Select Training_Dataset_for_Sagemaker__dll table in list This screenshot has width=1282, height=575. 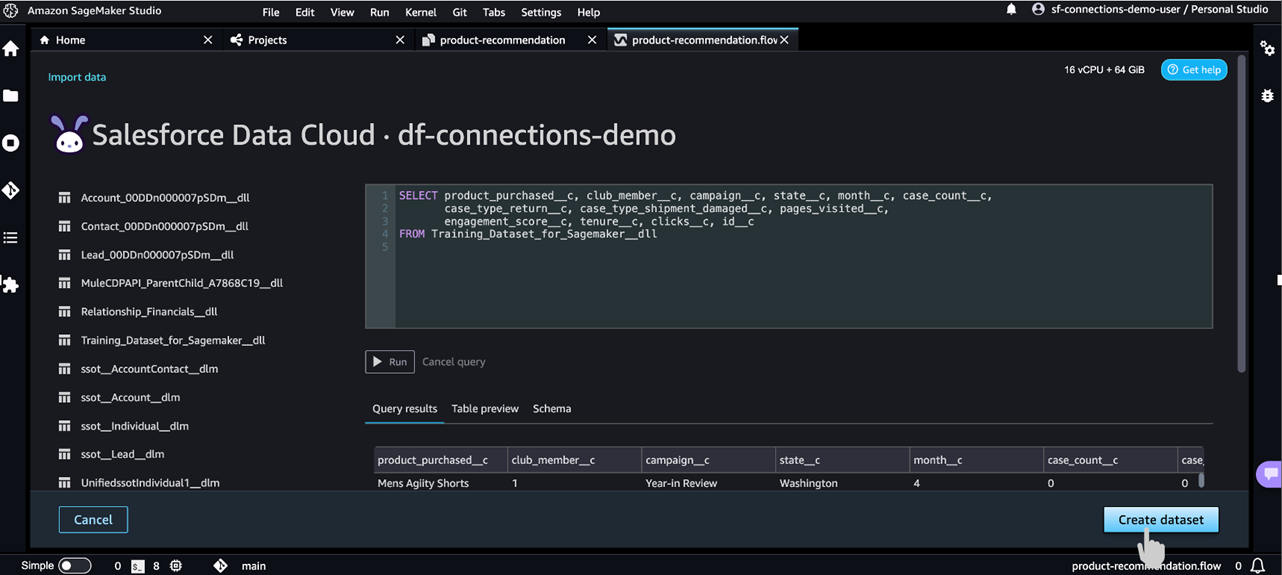click(172, 341)
